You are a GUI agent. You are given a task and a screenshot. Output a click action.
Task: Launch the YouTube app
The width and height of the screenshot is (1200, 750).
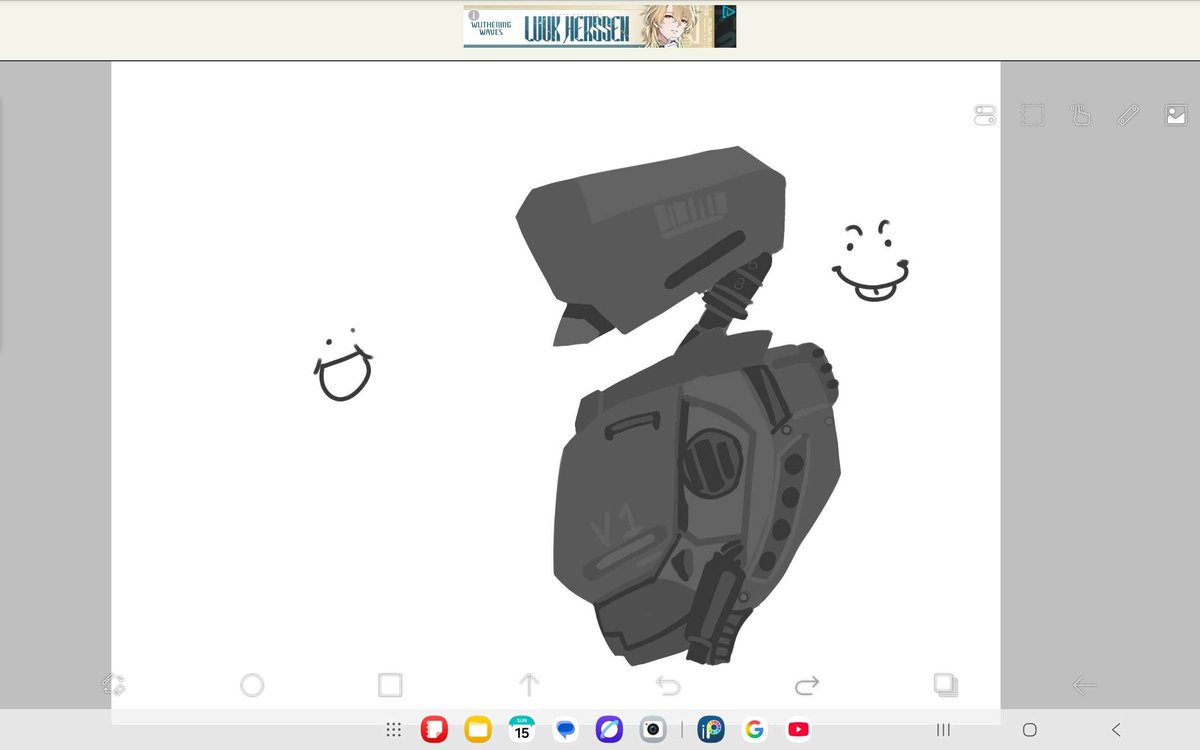click(798, 730)
